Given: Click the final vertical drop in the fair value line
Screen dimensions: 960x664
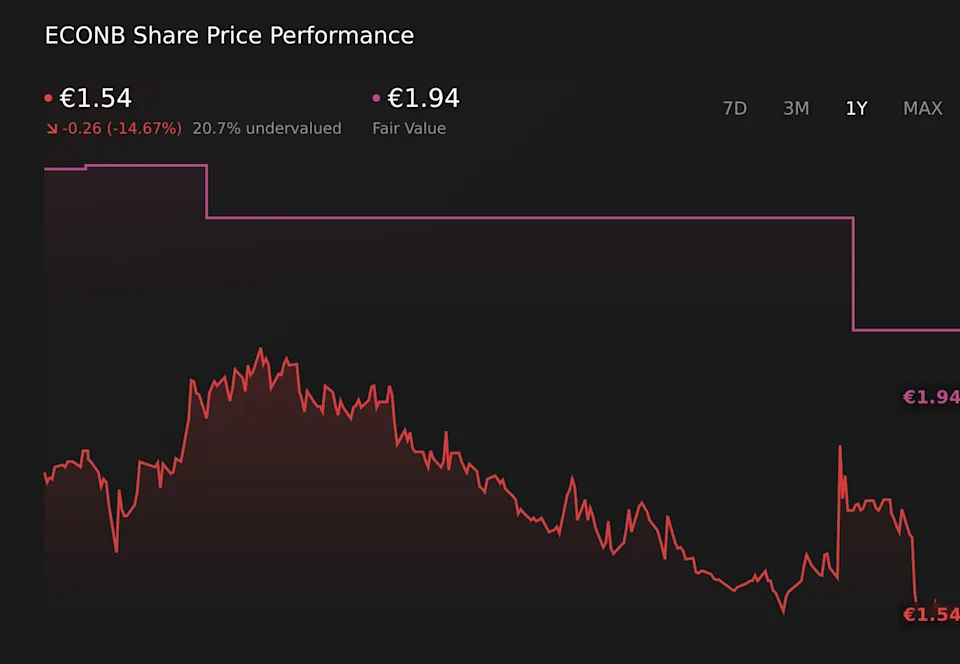Looking at the screenshot, I should pos(853,273).
